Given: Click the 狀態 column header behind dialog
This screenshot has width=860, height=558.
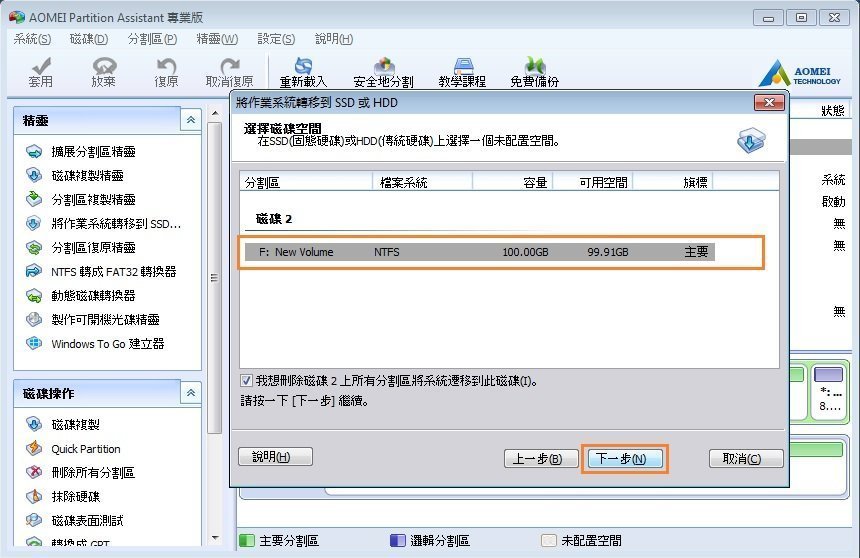Looking at the screenshot, I should (833, 110).
